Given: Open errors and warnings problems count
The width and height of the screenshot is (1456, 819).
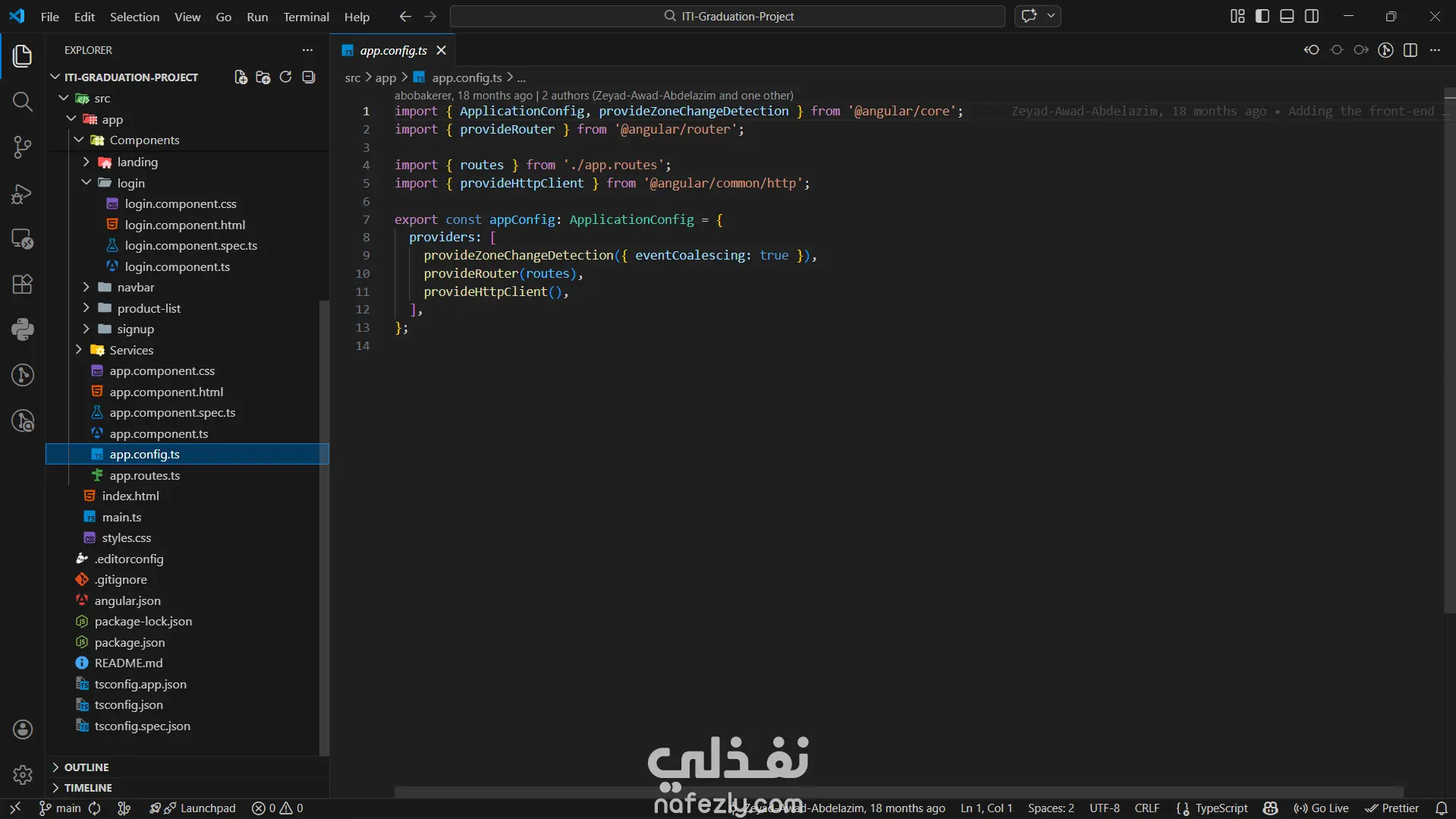Looking at the screenshot, I should [278, 808].
